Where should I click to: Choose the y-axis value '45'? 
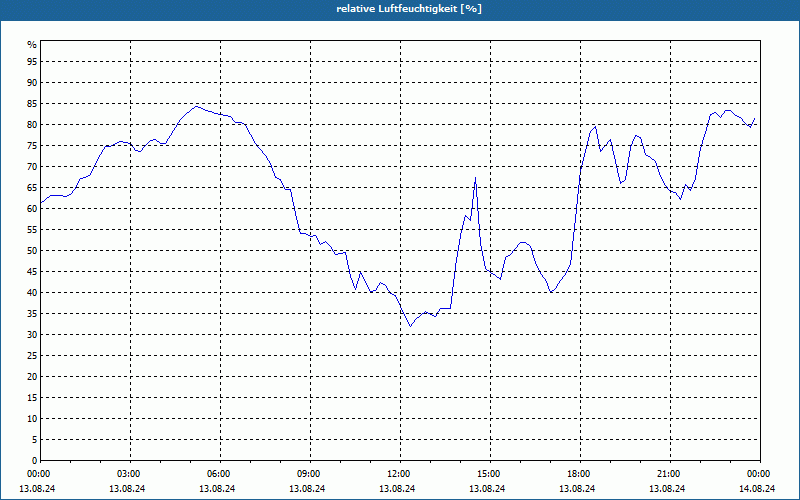32,271
